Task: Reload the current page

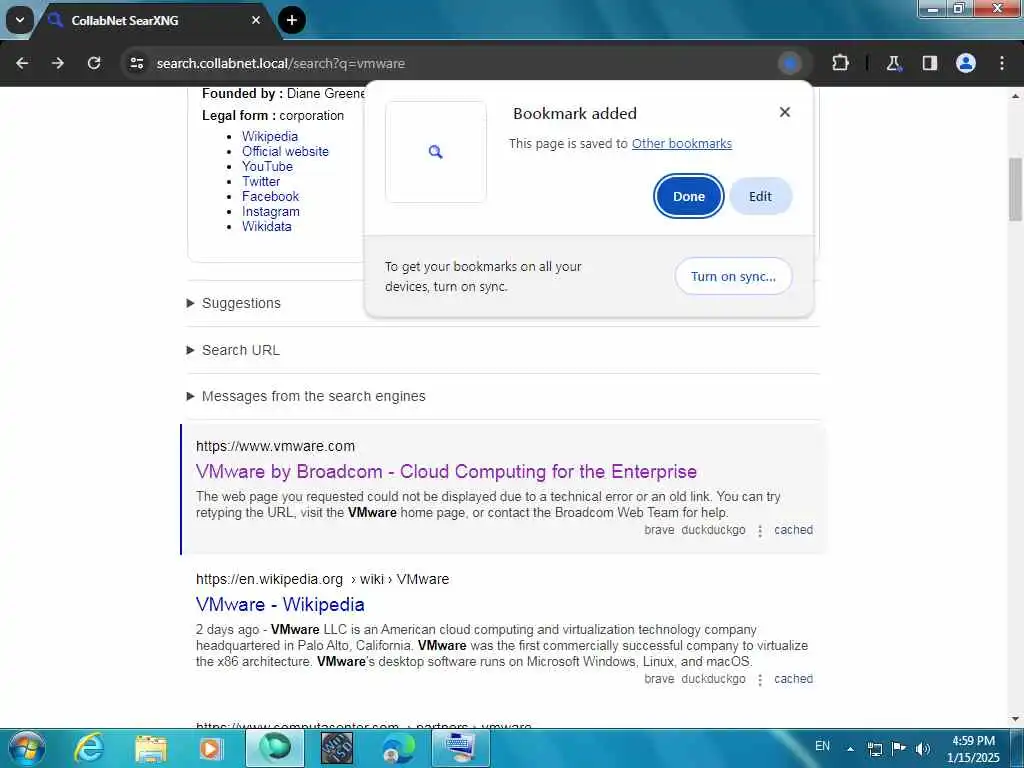Action: [94, 63]
